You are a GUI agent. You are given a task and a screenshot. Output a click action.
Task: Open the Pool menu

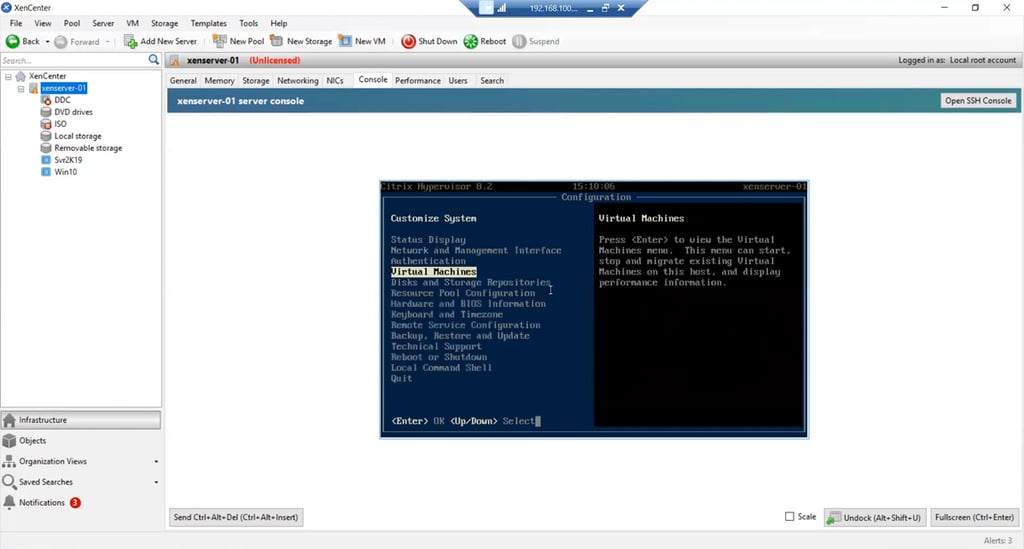(72, 23)
